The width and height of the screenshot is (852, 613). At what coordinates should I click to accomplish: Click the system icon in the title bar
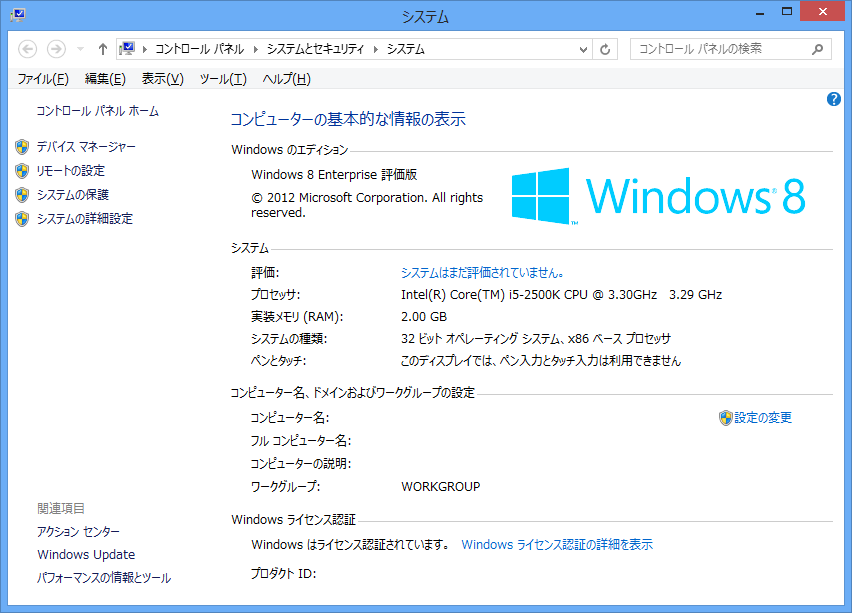pyautogui.click(x=17, y=15)
